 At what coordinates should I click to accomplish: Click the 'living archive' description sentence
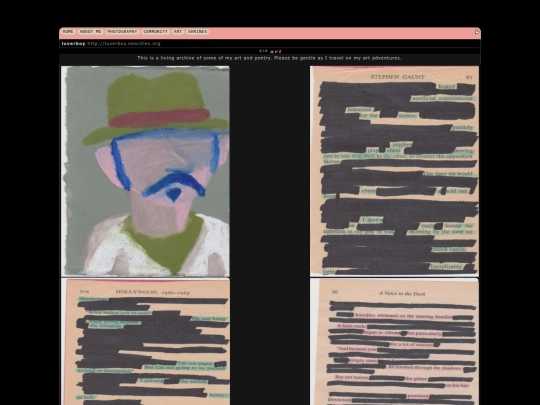tap(269, 58)
